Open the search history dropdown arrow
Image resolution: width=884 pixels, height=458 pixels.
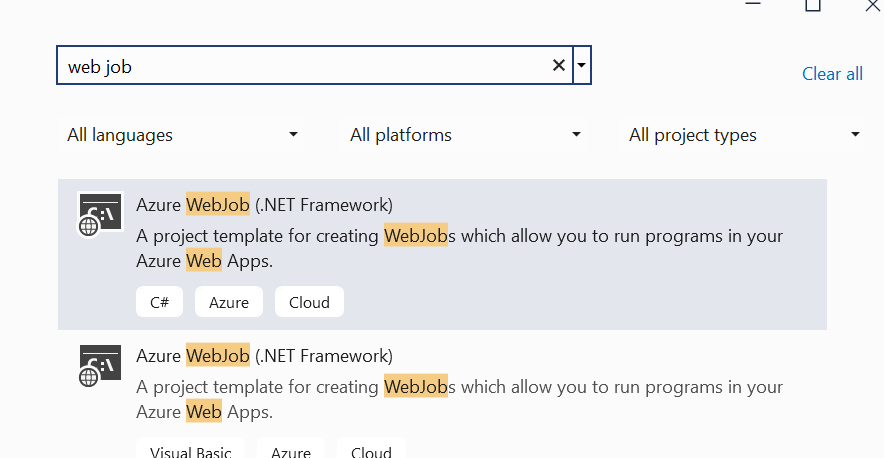(581, 65)
